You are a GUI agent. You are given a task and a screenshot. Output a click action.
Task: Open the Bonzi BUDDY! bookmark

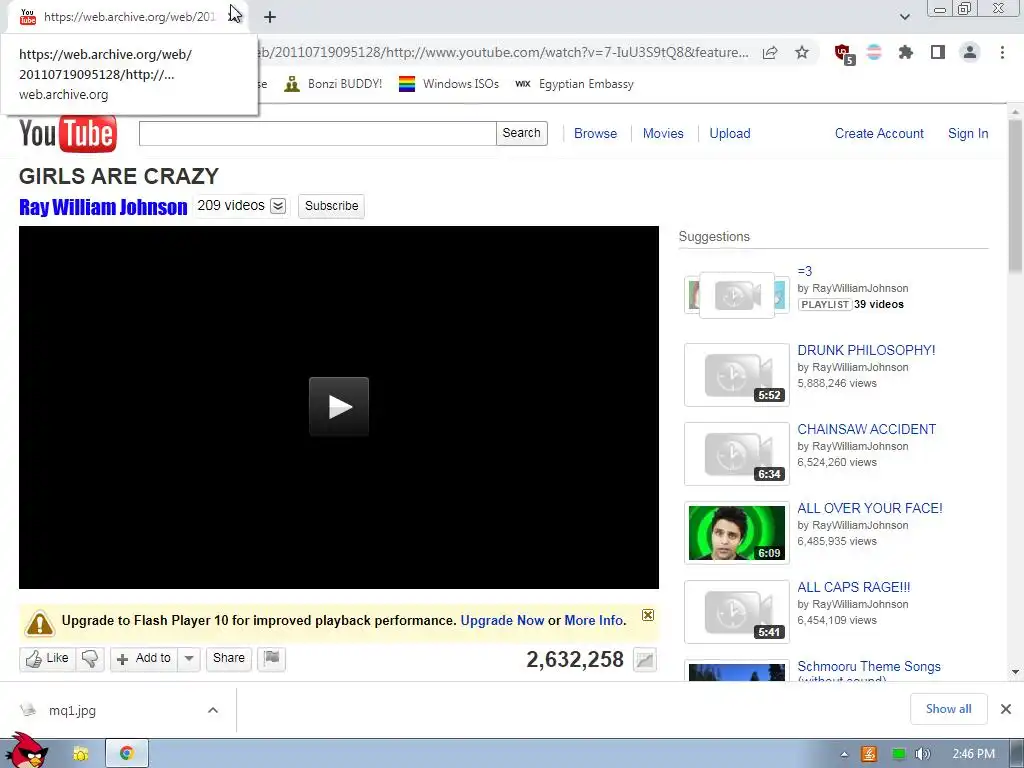pos(333,84)
